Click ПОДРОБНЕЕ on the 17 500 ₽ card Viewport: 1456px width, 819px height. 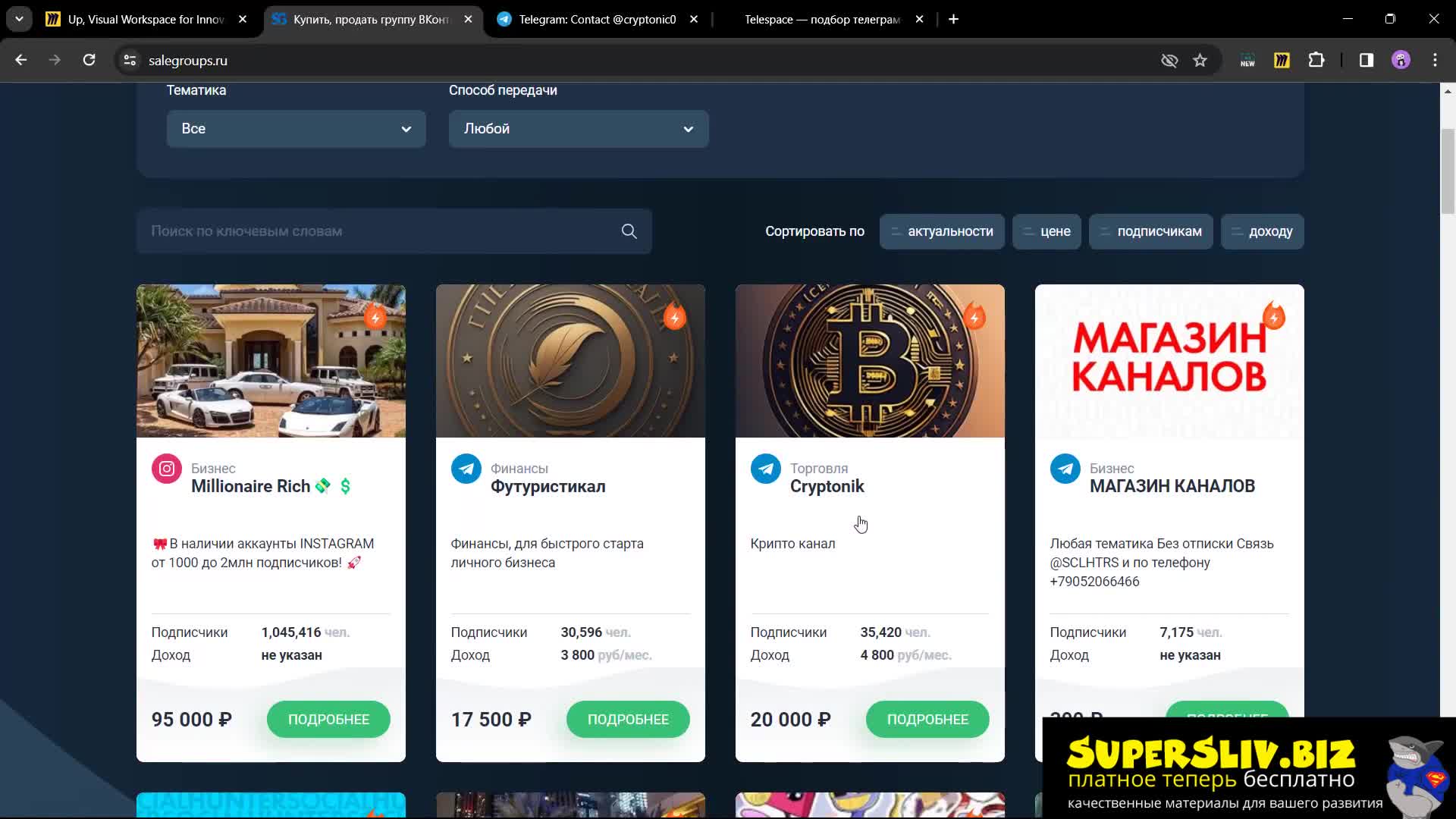[628, 719]
